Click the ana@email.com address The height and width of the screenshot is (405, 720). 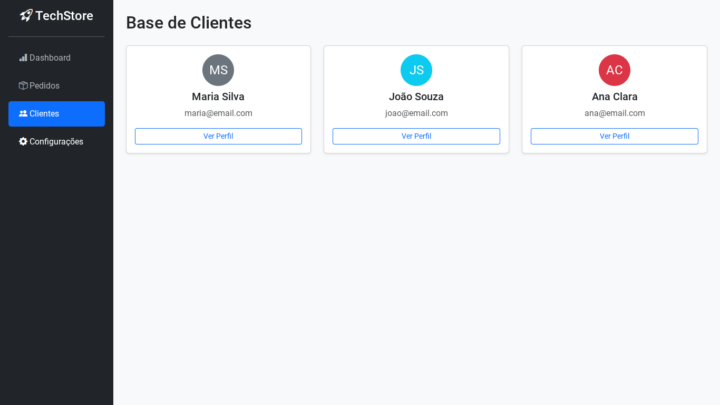click(614, 113)
